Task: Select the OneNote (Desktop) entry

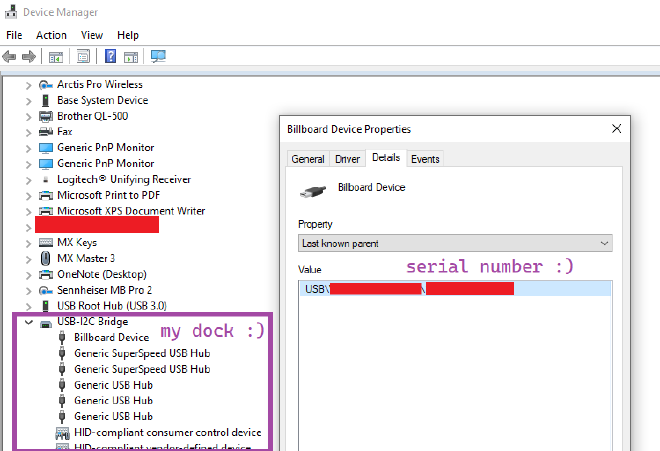Action: coord(102,275)
